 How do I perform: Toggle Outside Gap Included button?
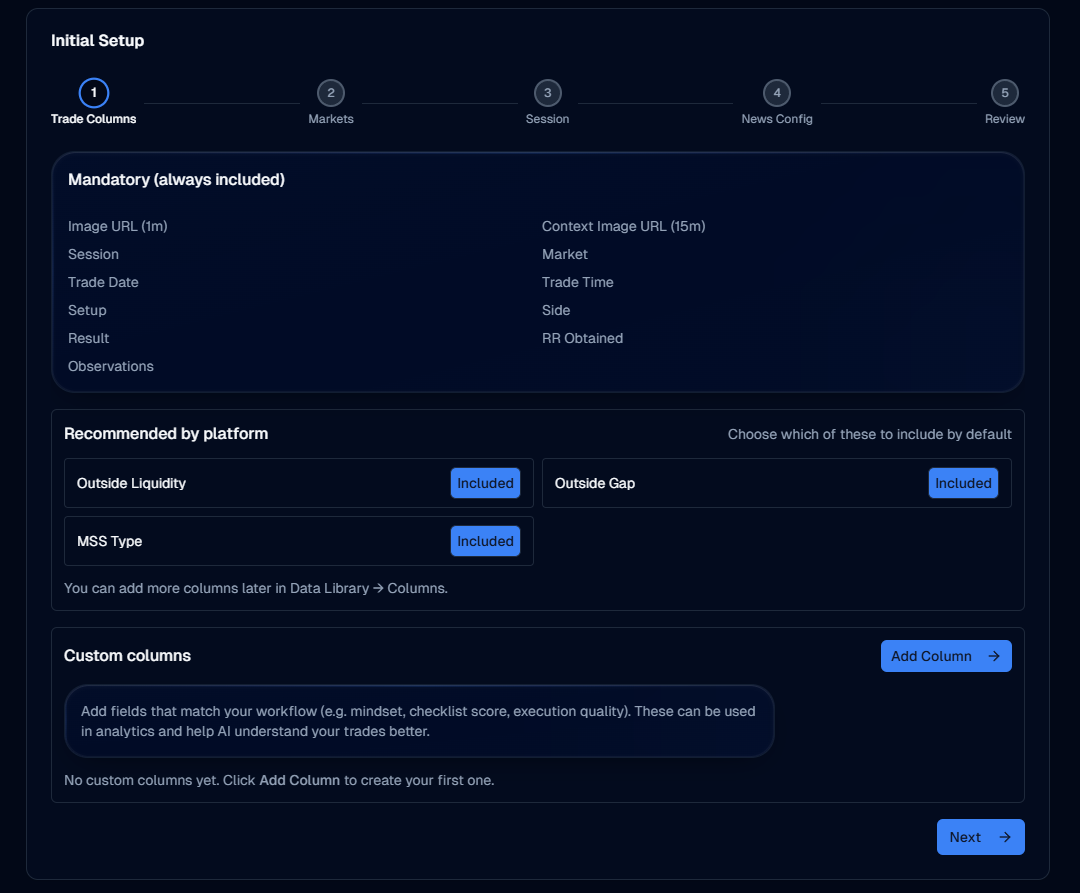[x=963, y=483]
